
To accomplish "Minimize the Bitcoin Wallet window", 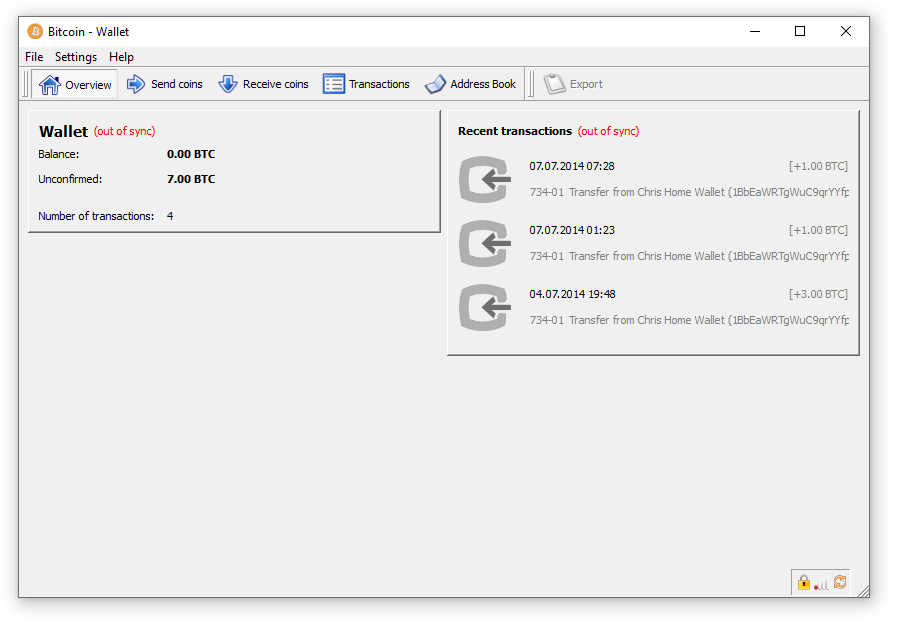I will pyautogui.click(x=755, y=31).
